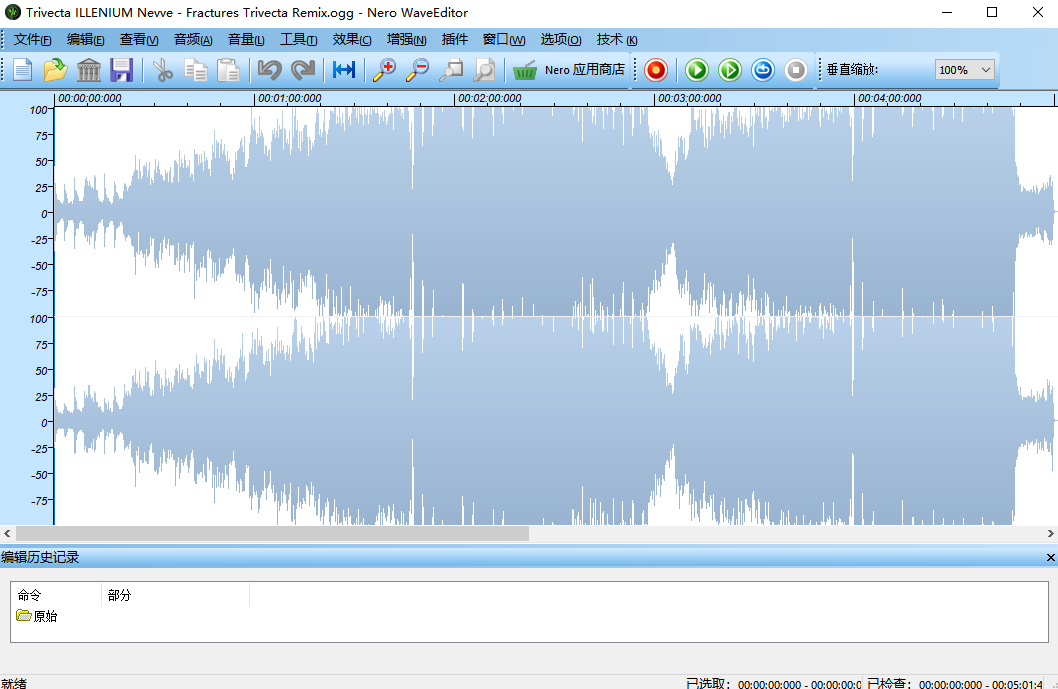Undo the last edit
The image size is (1058, 689).
(x=268, y=70)
